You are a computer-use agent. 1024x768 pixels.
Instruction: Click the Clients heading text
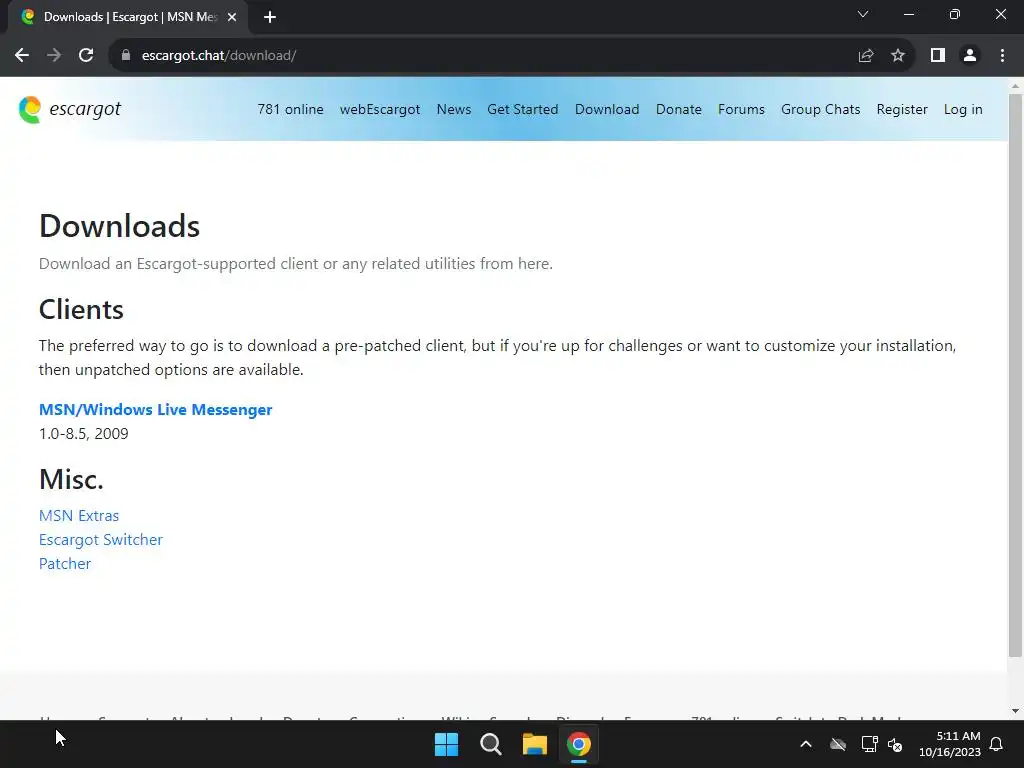coord(81,310)
